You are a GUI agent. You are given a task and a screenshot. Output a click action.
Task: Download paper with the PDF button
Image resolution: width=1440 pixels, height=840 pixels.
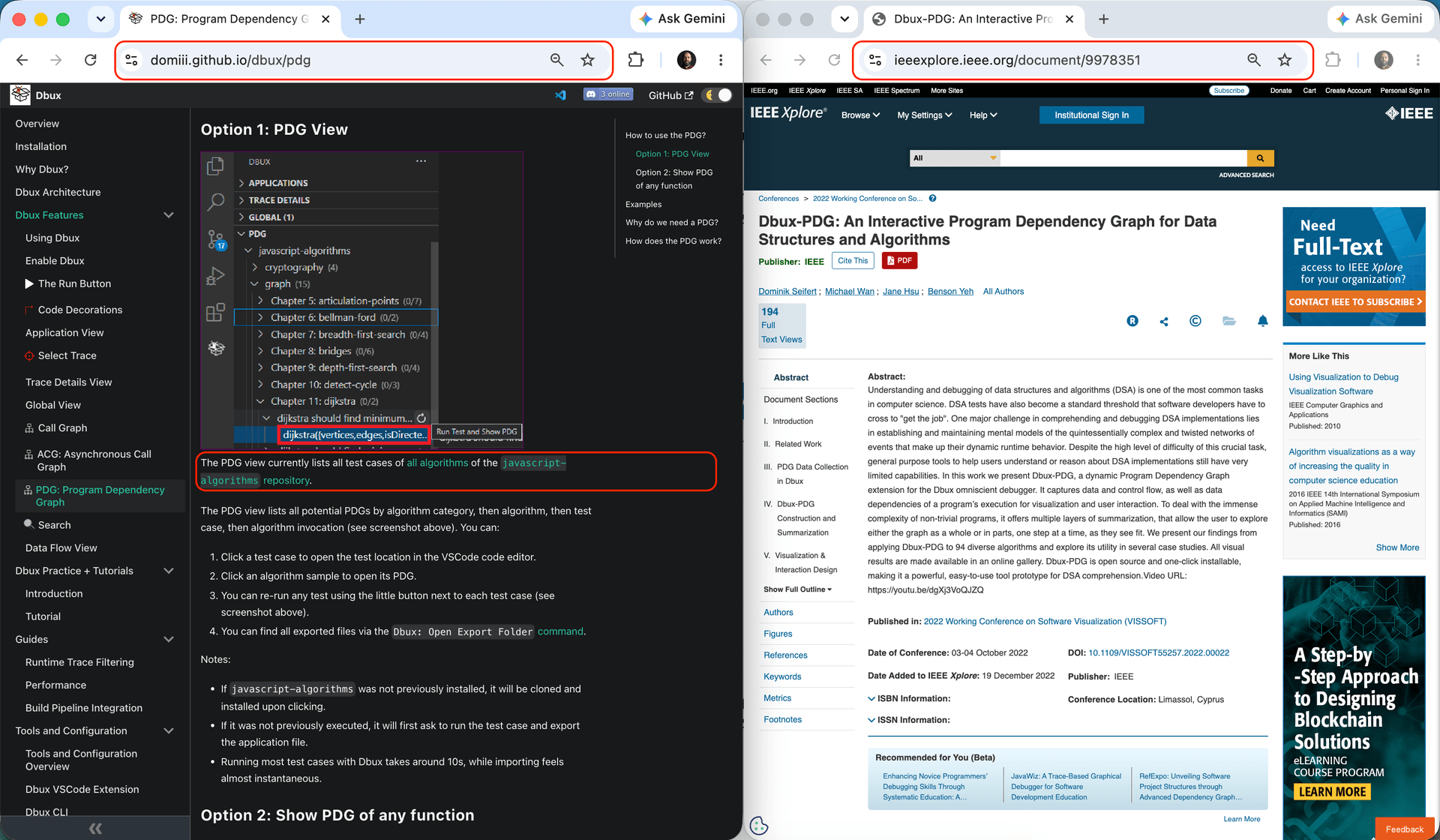tap(900, 261)
